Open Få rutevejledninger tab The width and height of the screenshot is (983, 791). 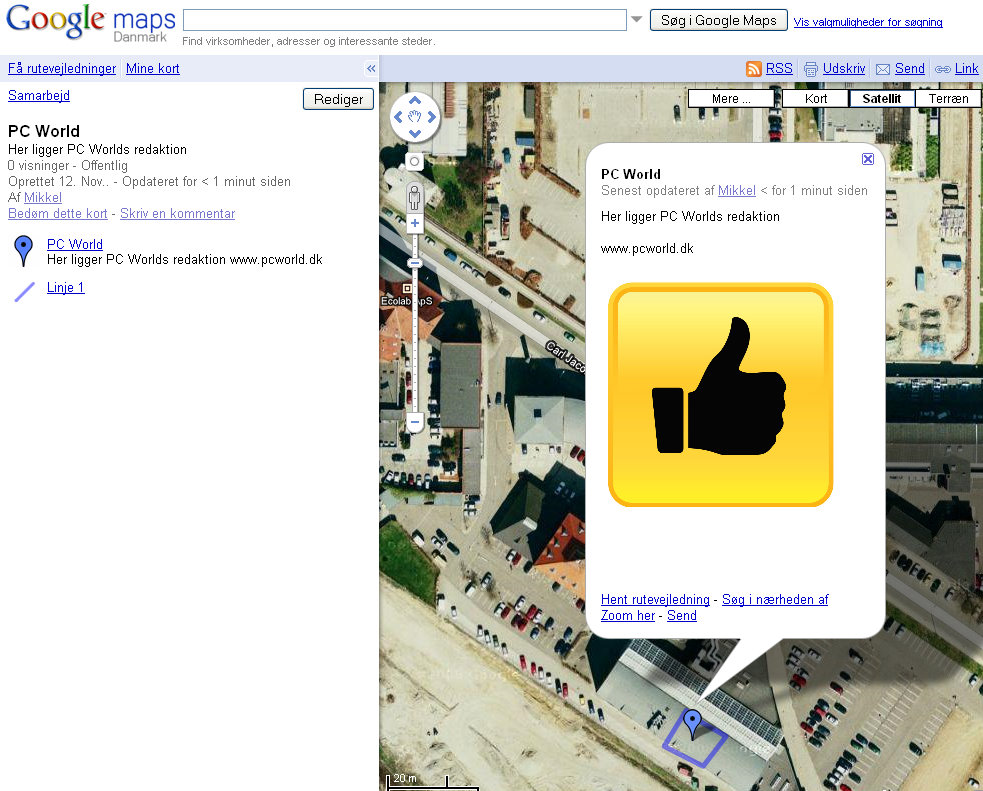62,68
